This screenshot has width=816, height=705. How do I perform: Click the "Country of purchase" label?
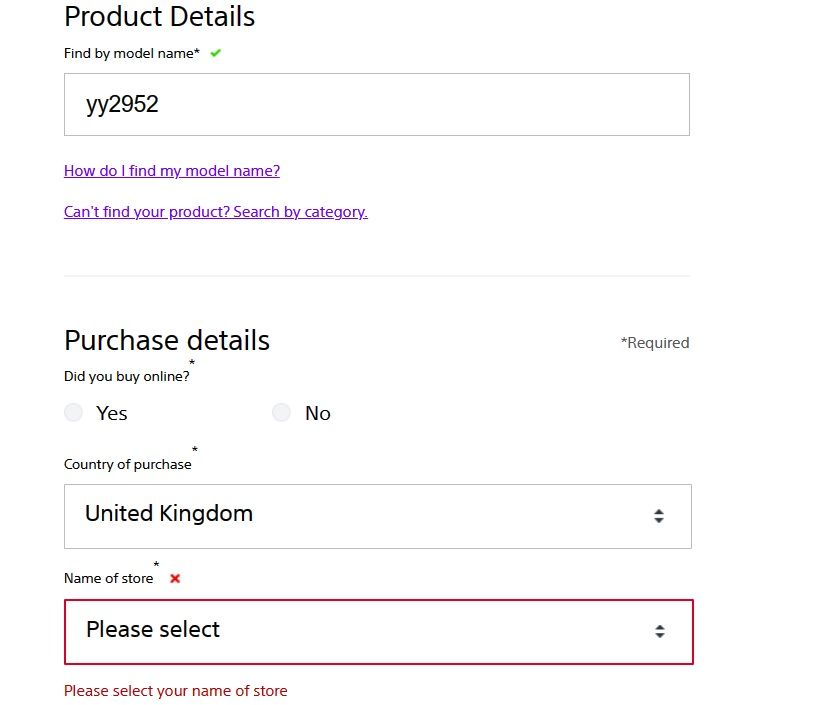pyautogui.click(x=127, y=464)
